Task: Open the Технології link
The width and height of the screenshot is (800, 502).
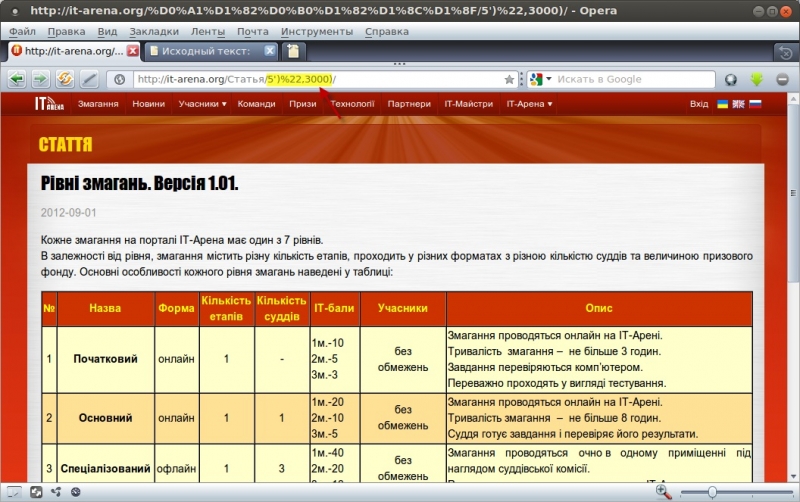Action: tap(353, 104)
